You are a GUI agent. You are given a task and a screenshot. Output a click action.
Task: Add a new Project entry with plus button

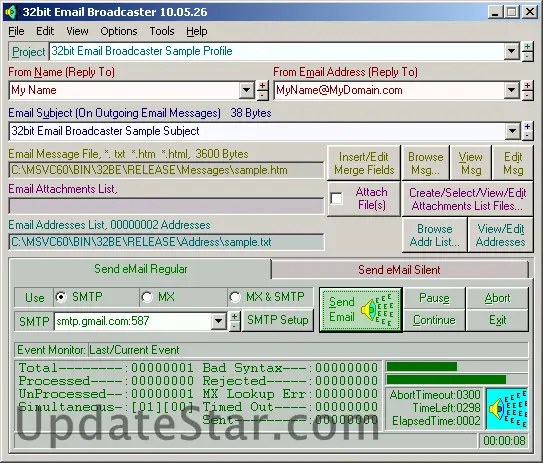527,47
